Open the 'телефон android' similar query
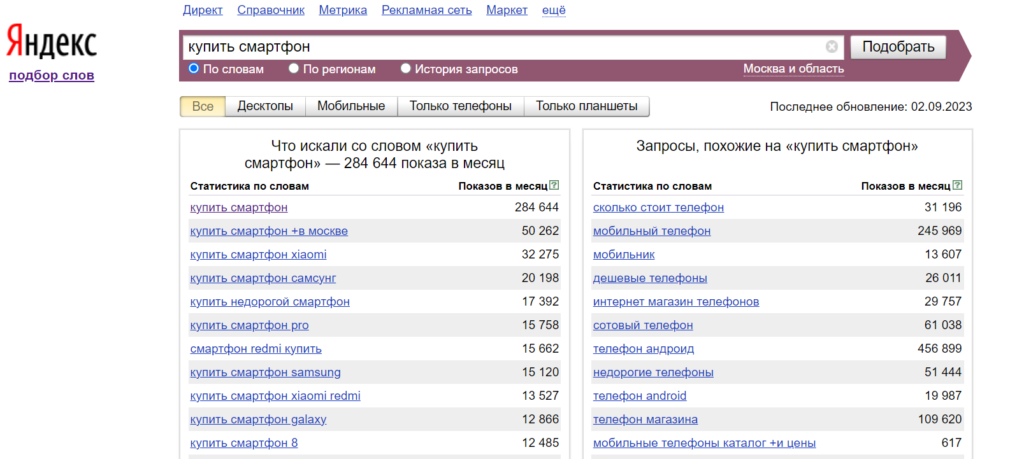 click(x=639, y=396)
